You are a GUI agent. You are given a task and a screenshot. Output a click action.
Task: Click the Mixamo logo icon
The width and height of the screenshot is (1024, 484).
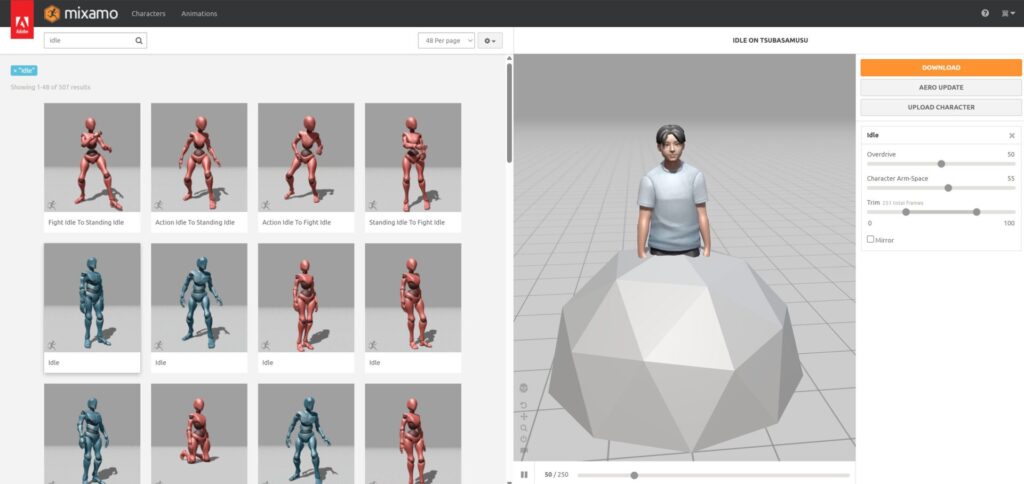[53, 13]
